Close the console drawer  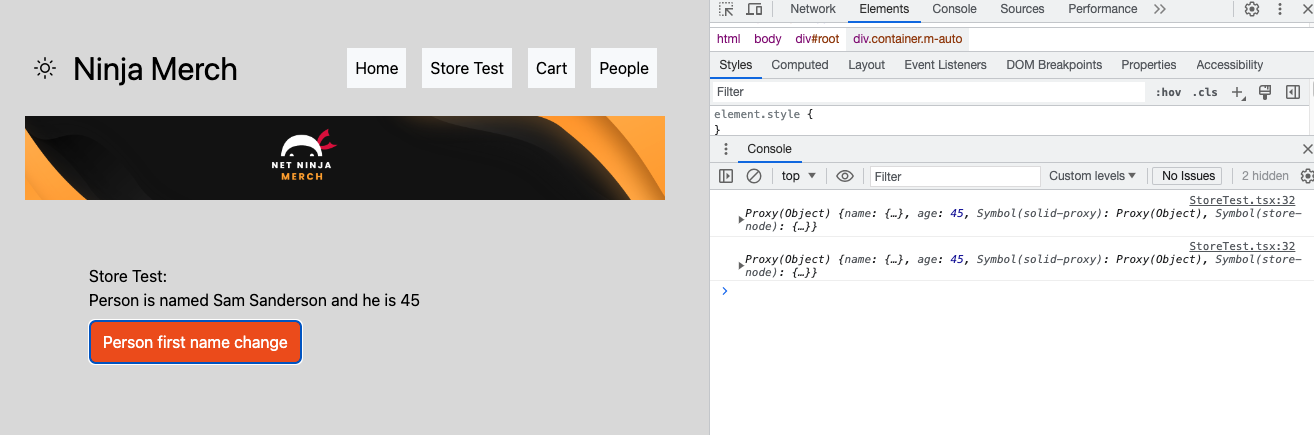[x=1307, y=149]
